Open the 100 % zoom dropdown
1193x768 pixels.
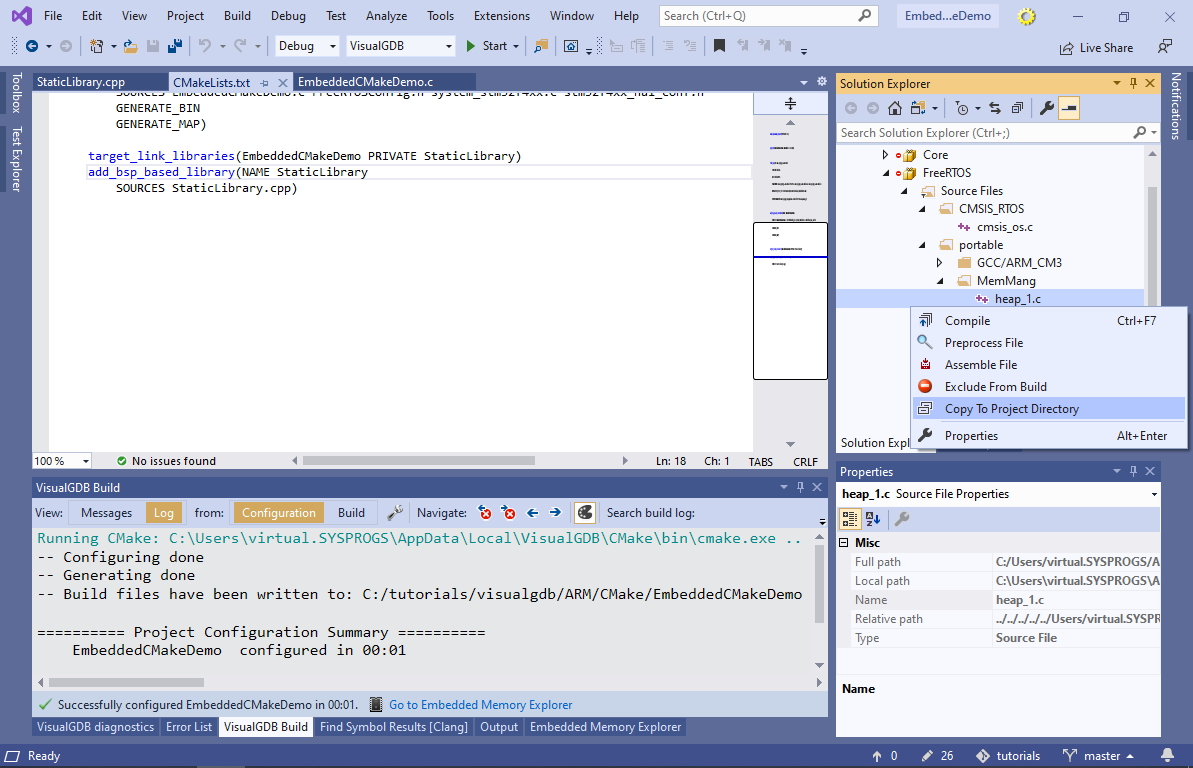pos(62,461)
